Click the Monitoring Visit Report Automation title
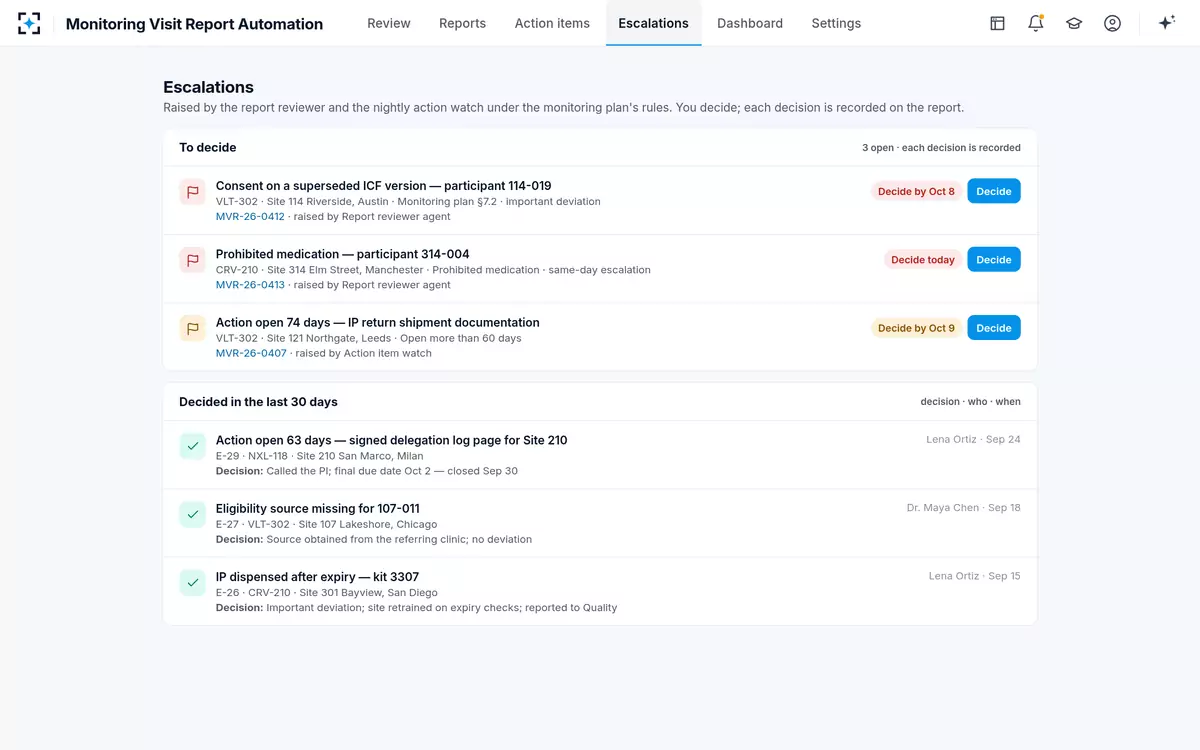The height and width of the screenshot is (750, 1200). 194,24
